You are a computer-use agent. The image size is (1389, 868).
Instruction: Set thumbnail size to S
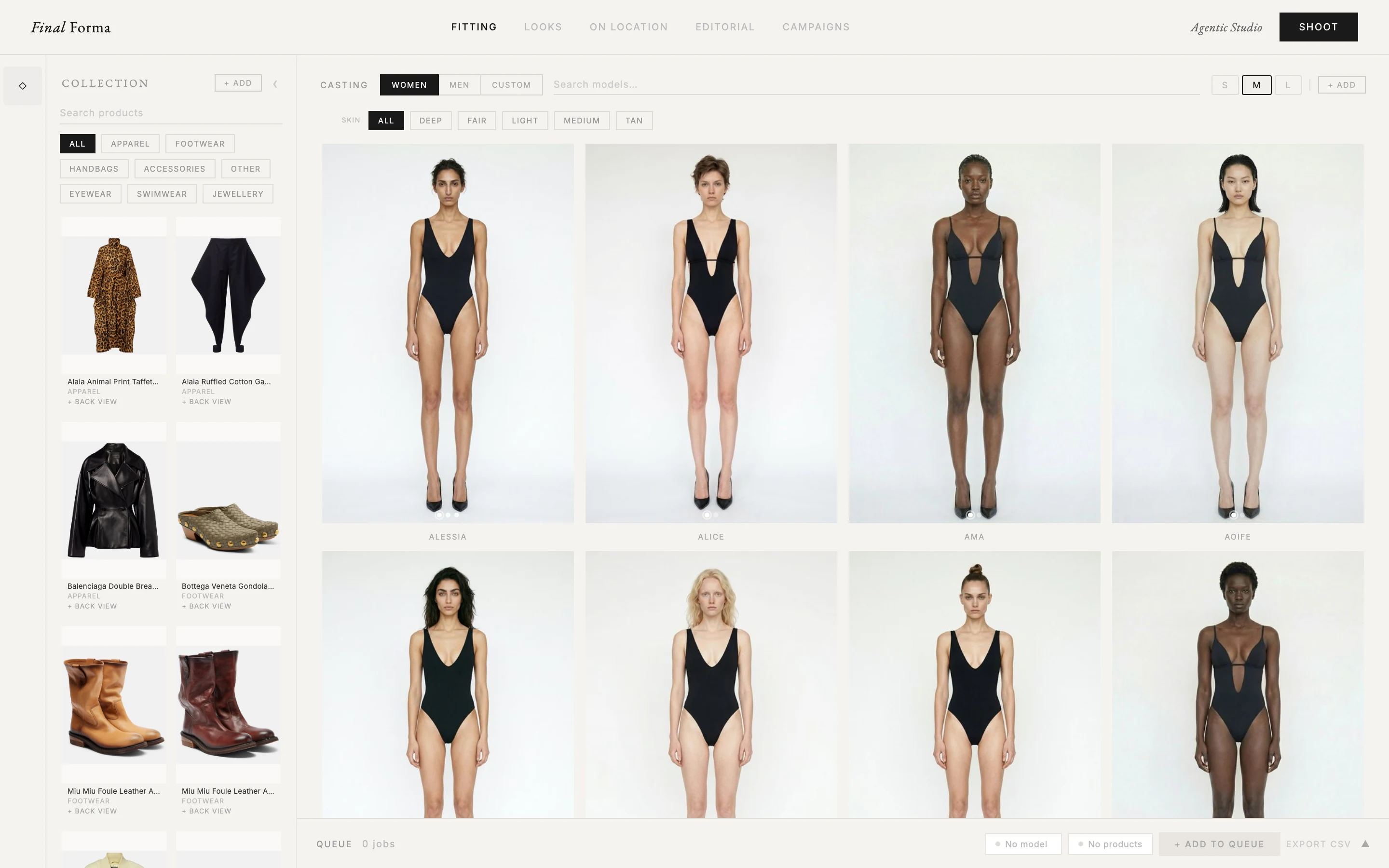(x=1225, y=85)
